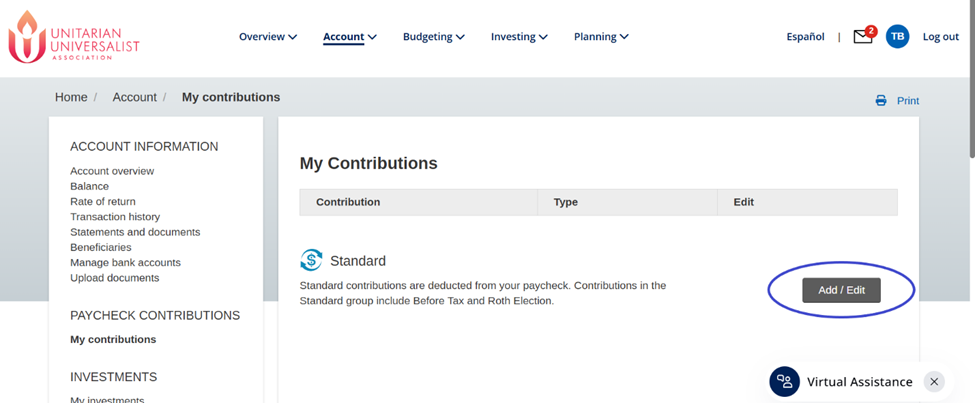Open the Budgeting dropdown menu

click(x=433, y=37)
